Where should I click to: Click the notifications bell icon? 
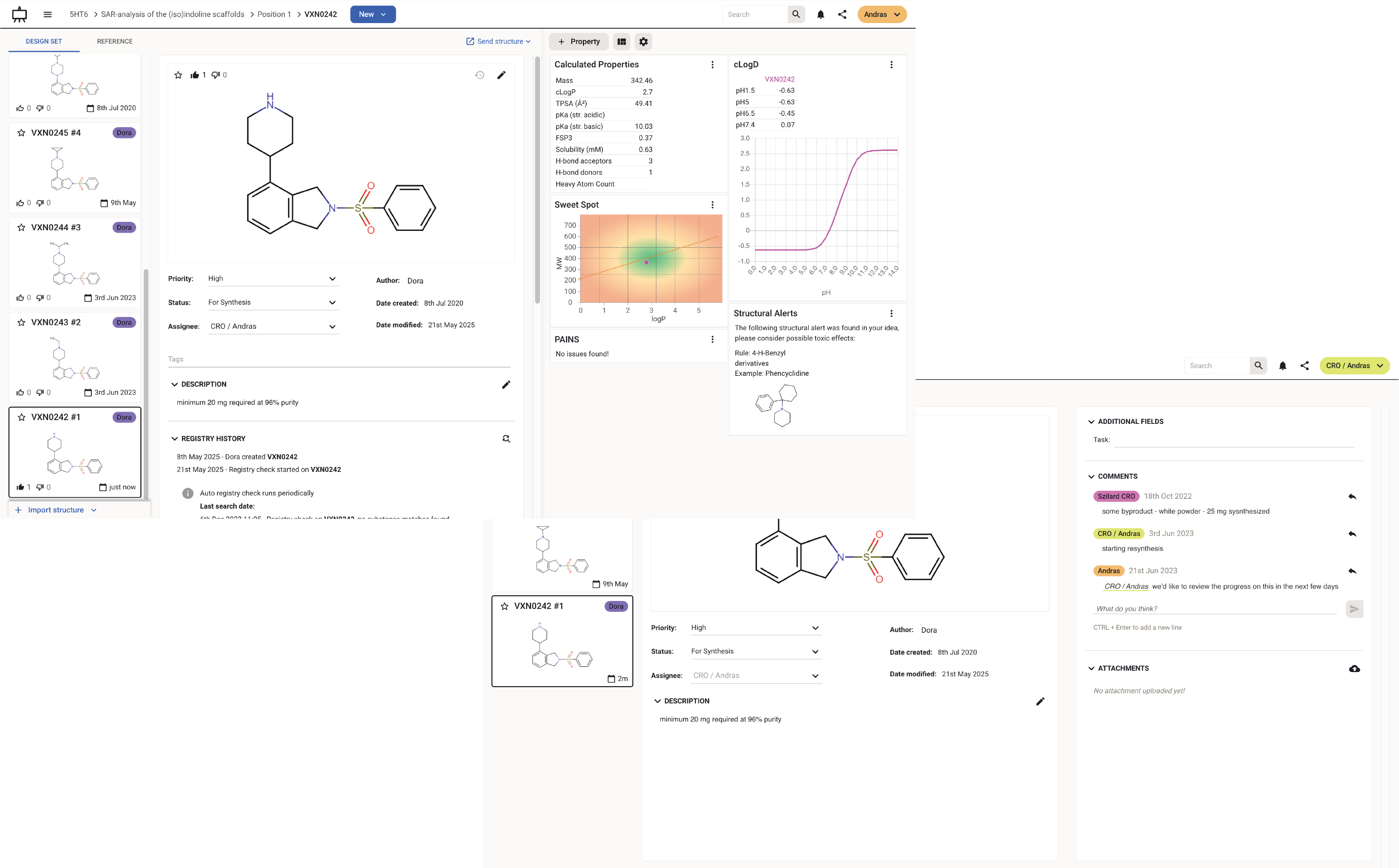[820, 14]
